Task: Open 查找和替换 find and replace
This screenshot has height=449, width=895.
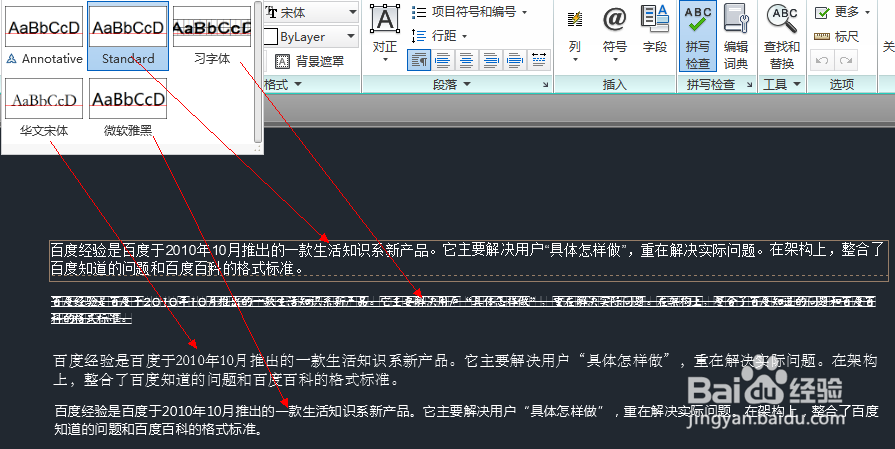Action: click(x=782, y=37)
